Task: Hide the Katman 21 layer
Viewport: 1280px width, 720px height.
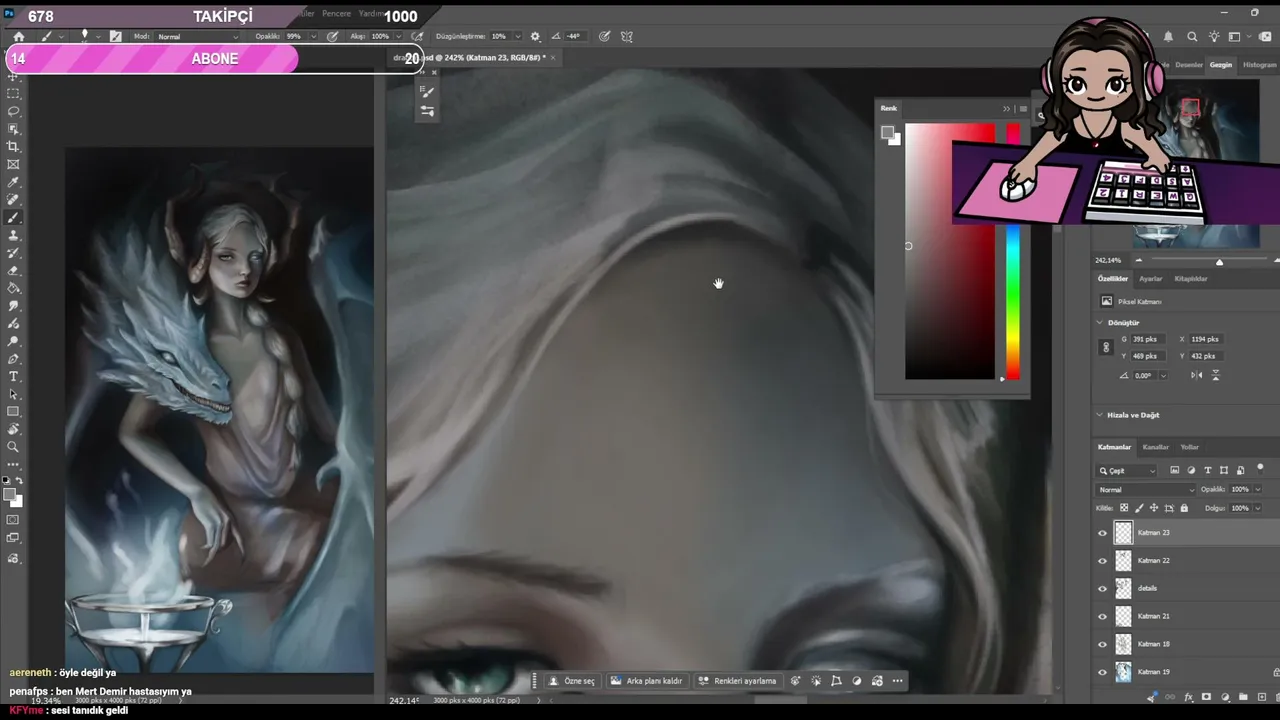Action: [x=1103, y=617]
